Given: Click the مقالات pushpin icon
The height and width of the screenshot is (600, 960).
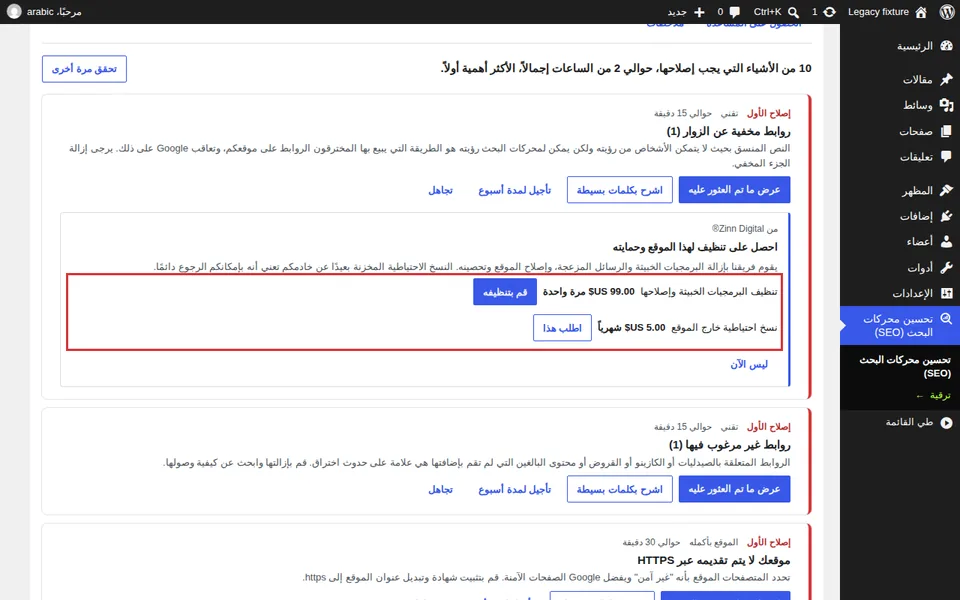Looking at the screenshot, I should 947,79.
